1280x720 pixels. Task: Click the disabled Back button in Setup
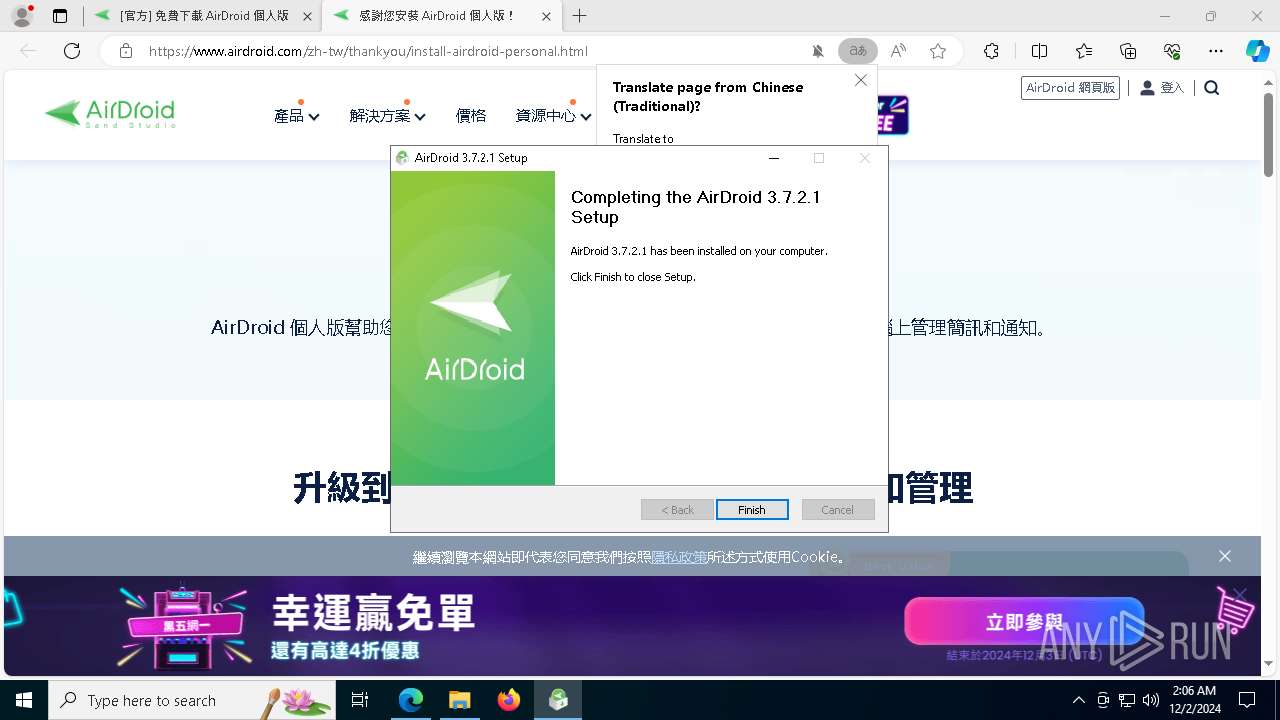(x=677, y=510)
